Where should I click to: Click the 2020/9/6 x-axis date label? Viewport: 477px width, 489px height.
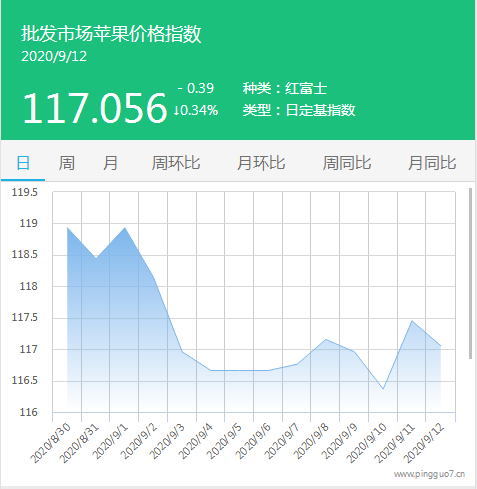(x=253, y=442)
